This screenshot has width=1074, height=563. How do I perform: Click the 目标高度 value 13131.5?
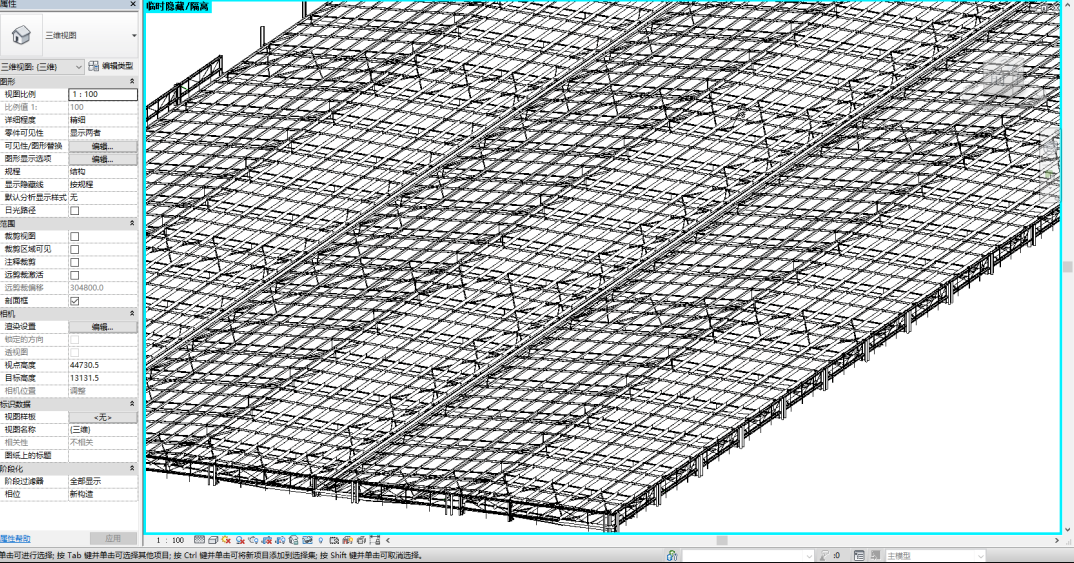pos(103,378)
